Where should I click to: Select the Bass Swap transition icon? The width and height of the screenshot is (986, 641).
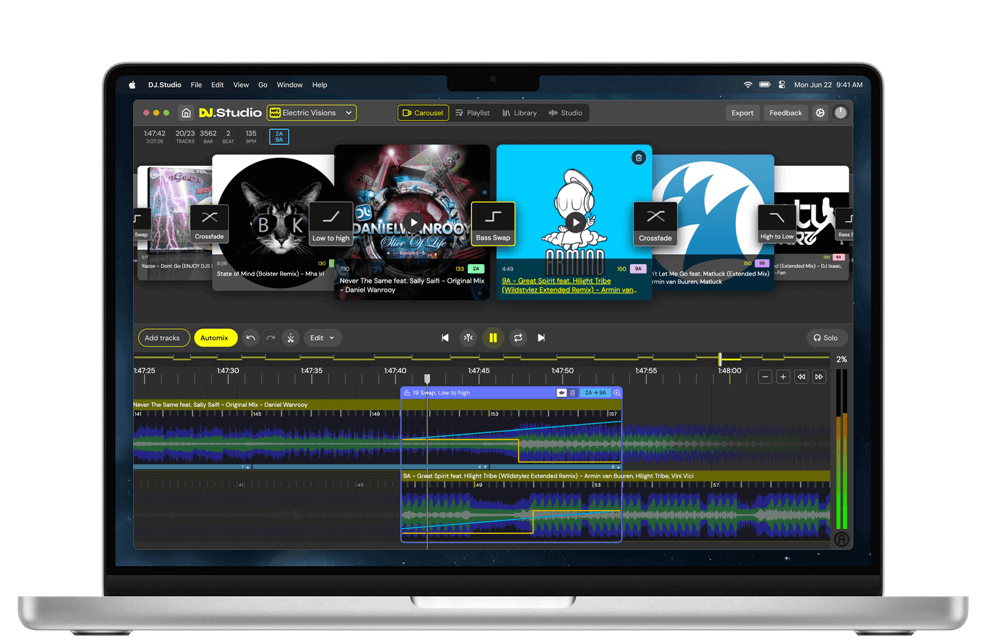tap(493, 222)
